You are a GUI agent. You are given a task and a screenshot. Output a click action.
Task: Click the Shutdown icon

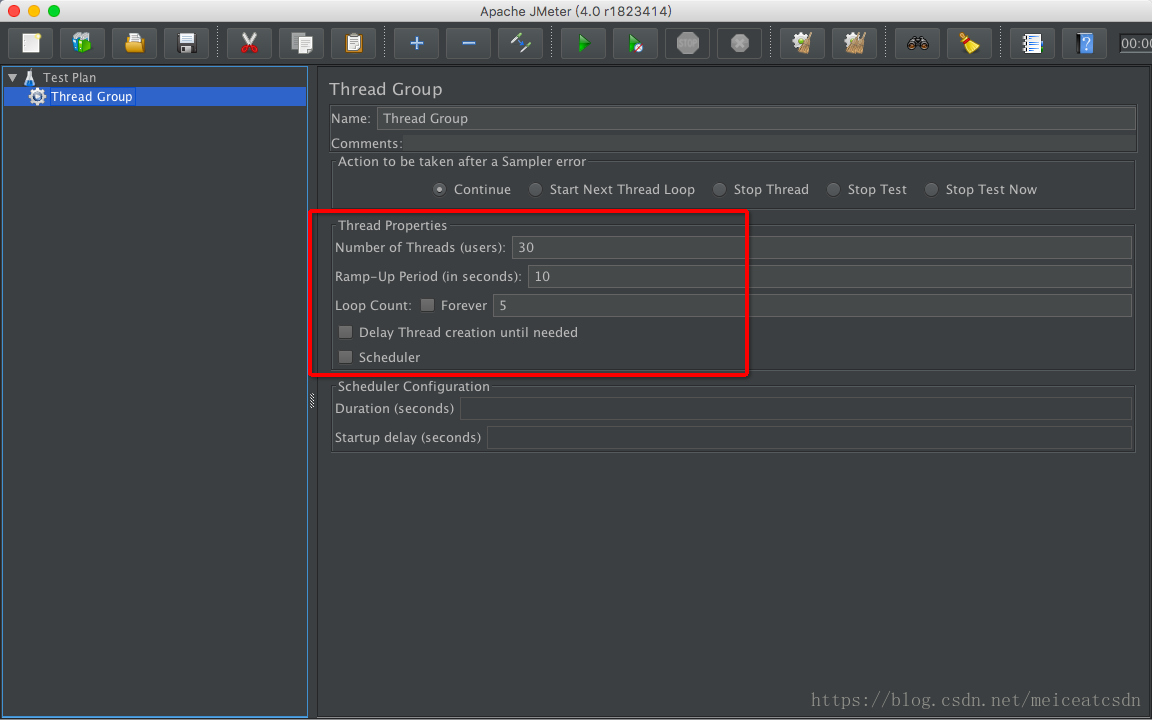(740, 43)
